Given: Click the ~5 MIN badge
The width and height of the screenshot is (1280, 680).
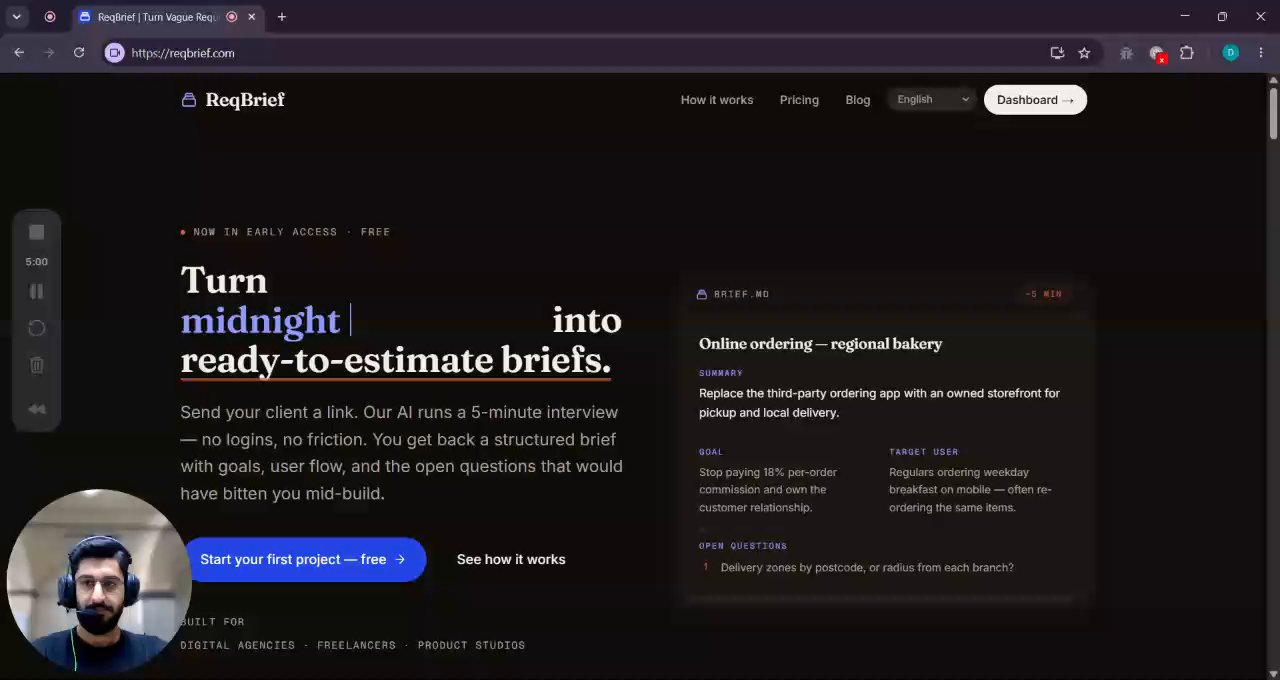Looking at the screenshot, I should (1043, 294).
